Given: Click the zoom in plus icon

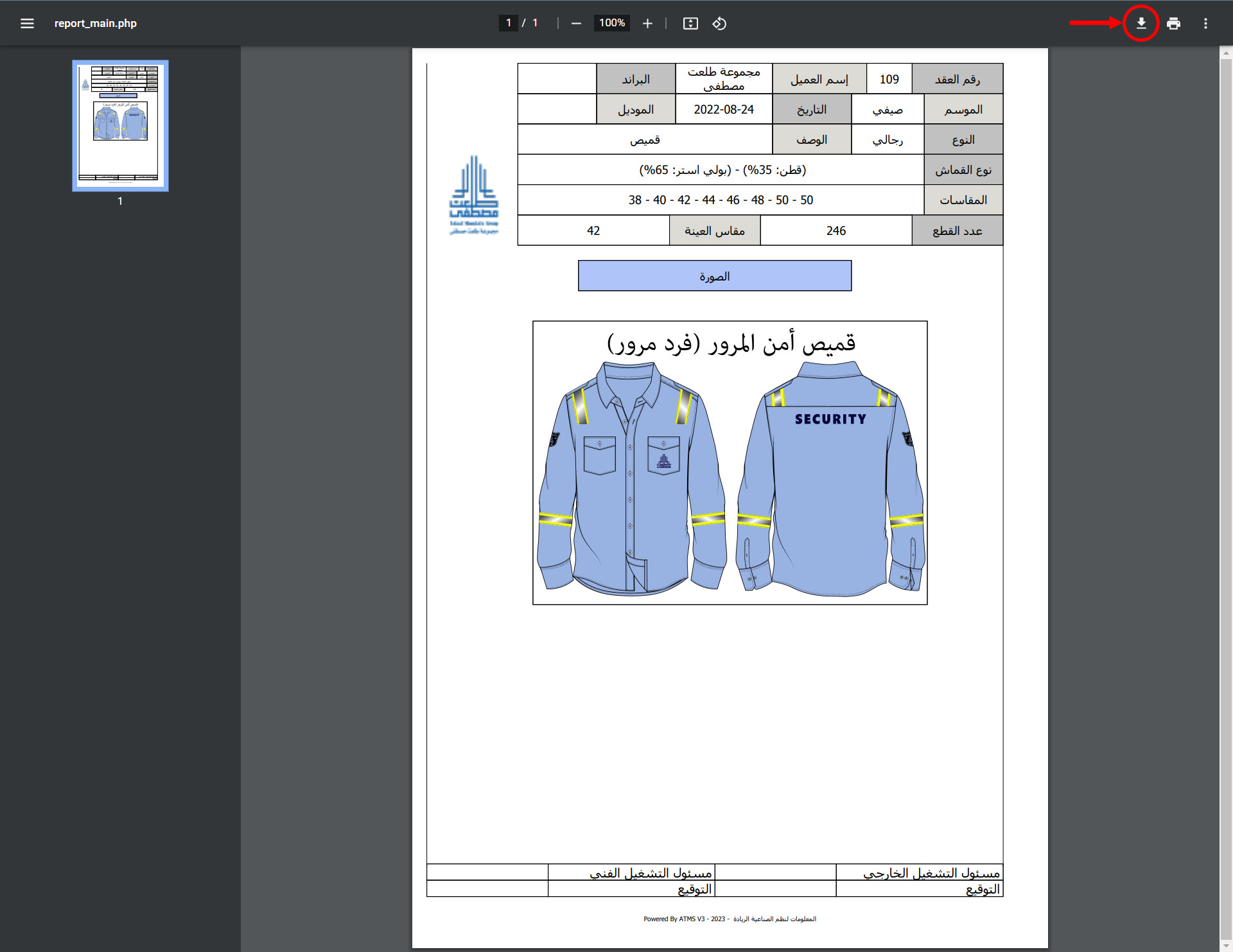Looking at the screenshot, I should click(x=647, y=23).
